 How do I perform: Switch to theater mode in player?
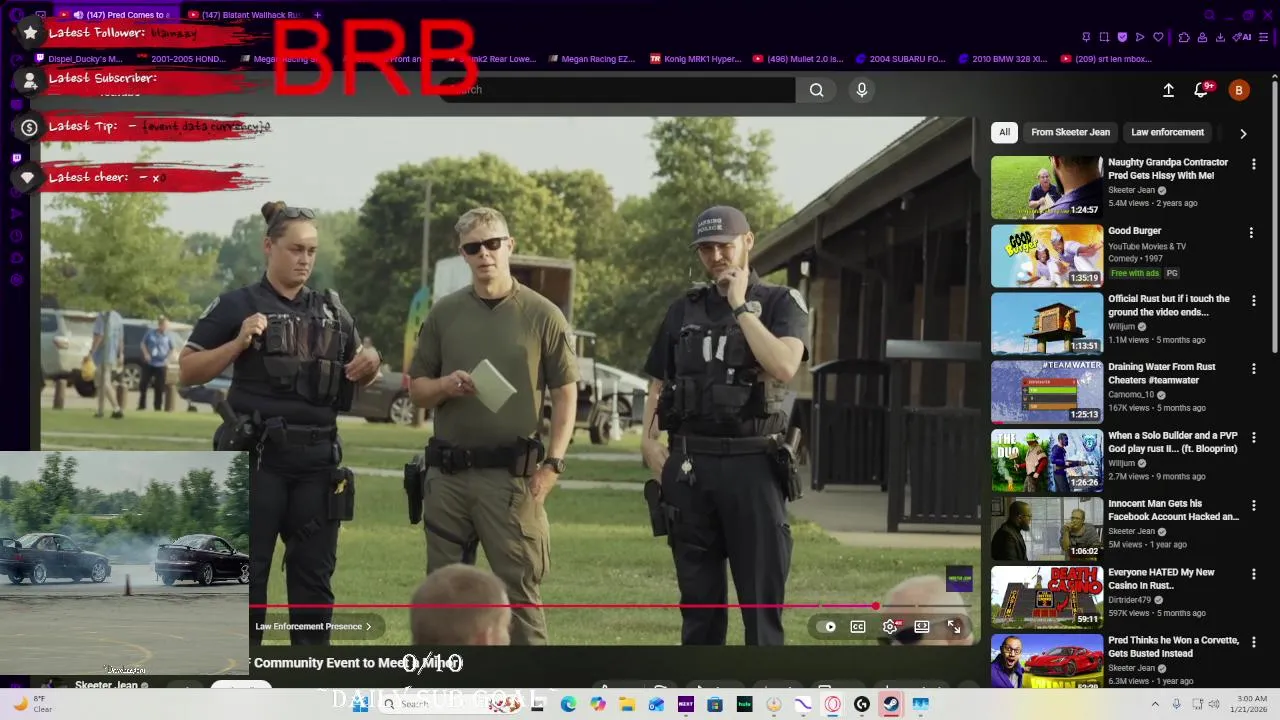pyautogui.click(x=922, y=627)
